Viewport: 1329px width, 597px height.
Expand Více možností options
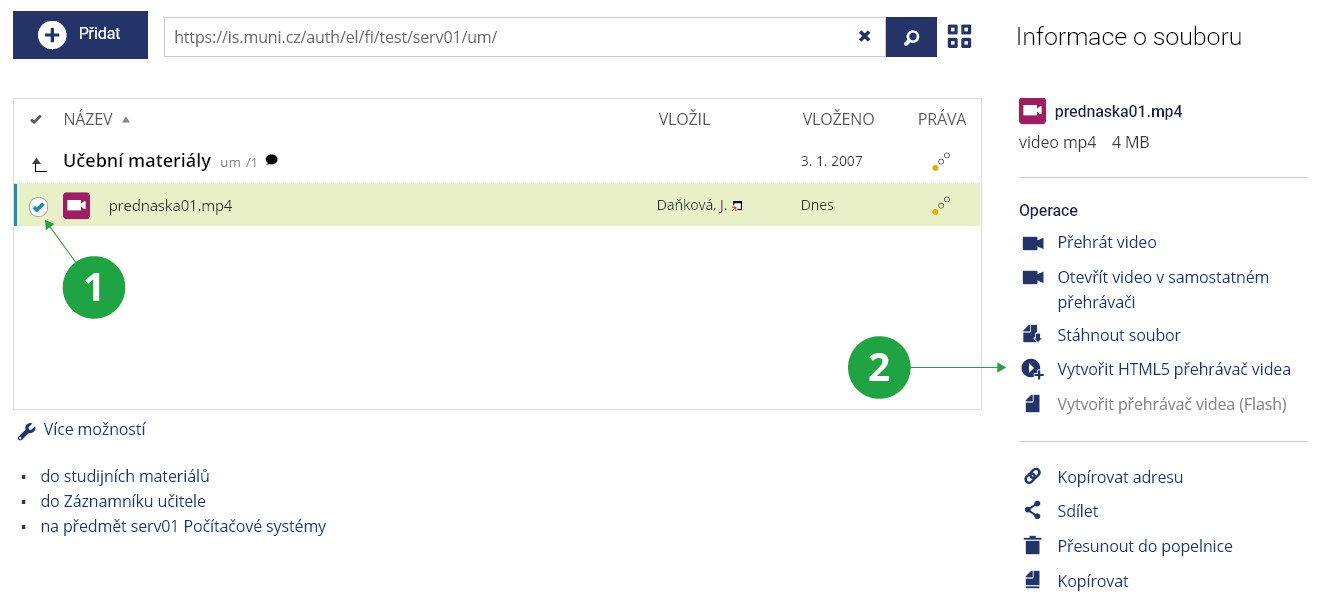[x=94, y=430]
